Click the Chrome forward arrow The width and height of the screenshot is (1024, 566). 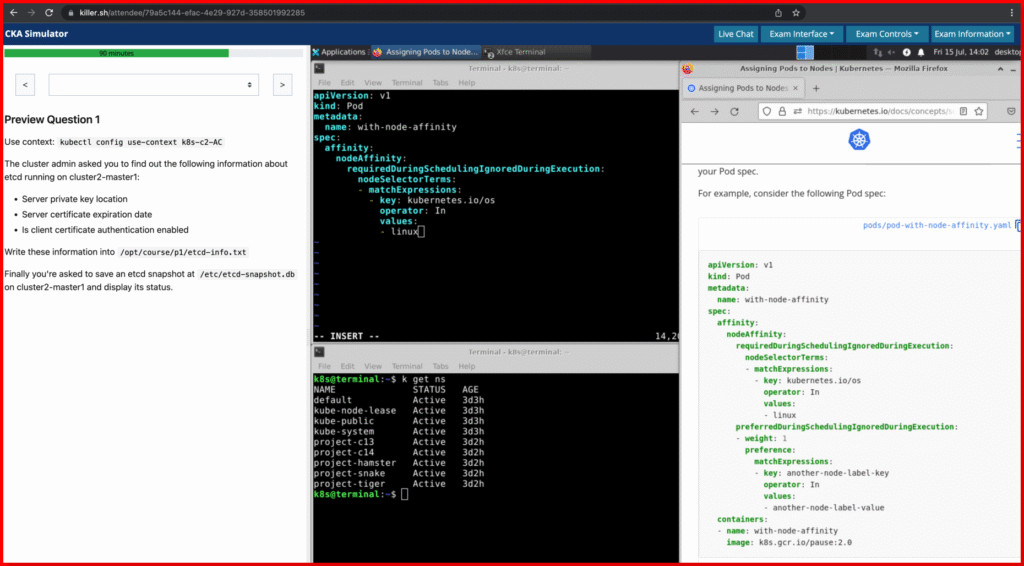pos(31,12)
